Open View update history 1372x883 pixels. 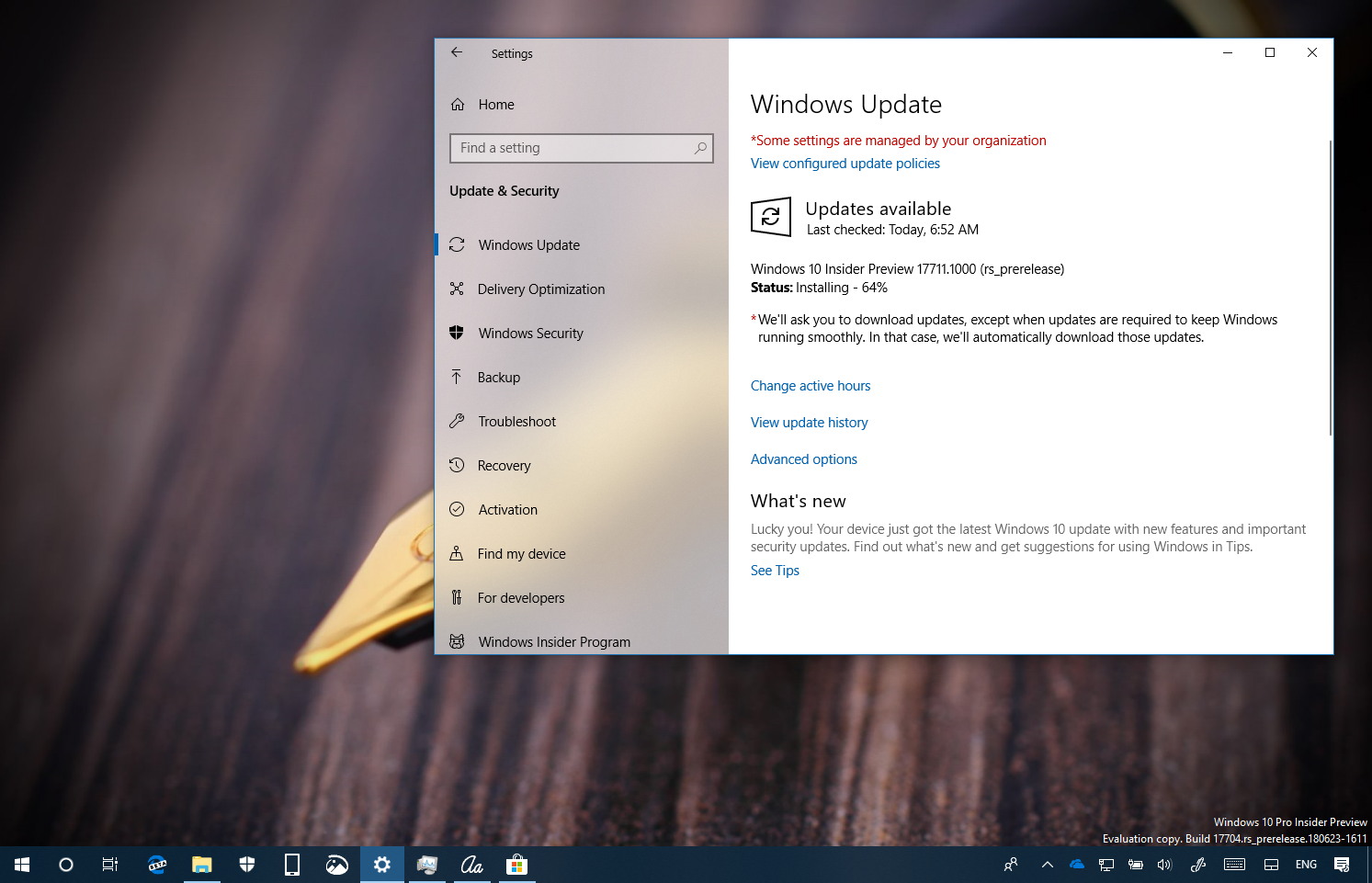point(809,422)
